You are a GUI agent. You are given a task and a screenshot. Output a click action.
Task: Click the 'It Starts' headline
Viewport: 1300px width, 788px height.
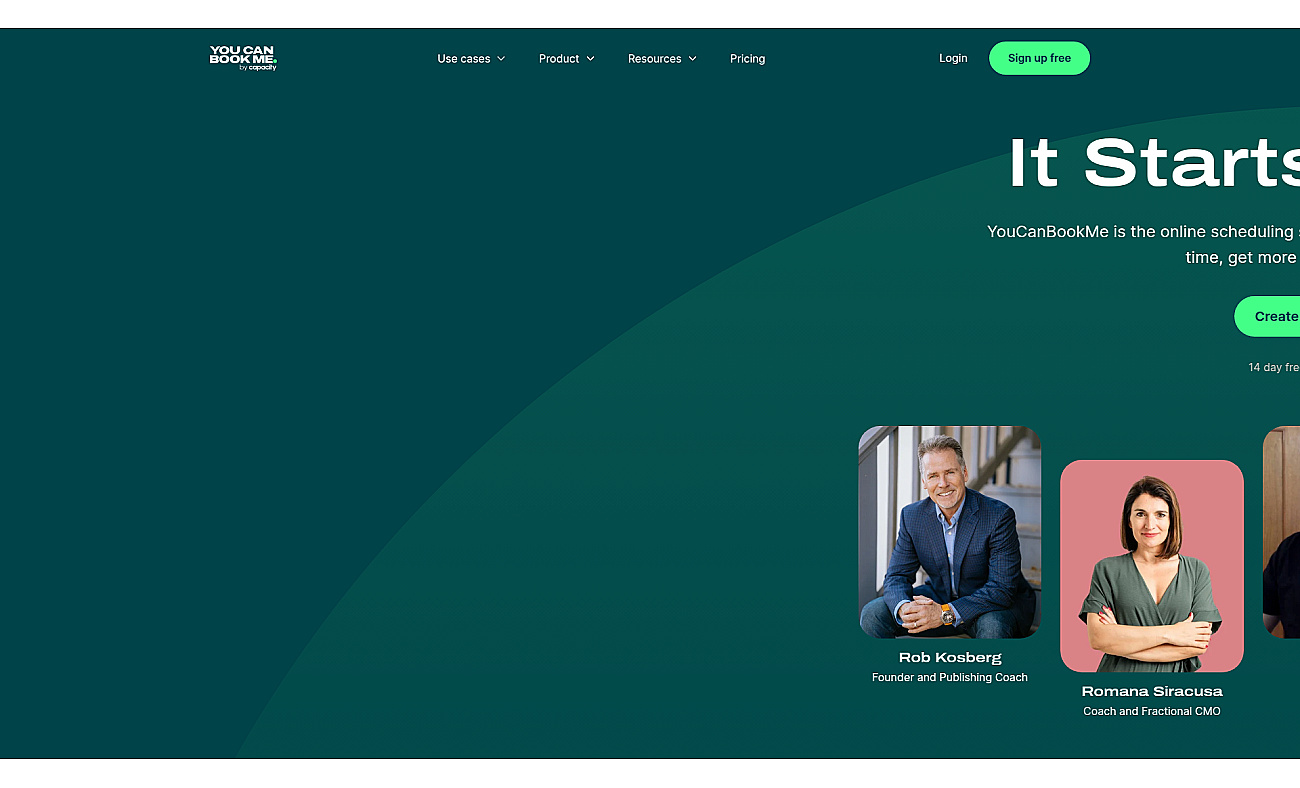click(x=1154, y=163)
